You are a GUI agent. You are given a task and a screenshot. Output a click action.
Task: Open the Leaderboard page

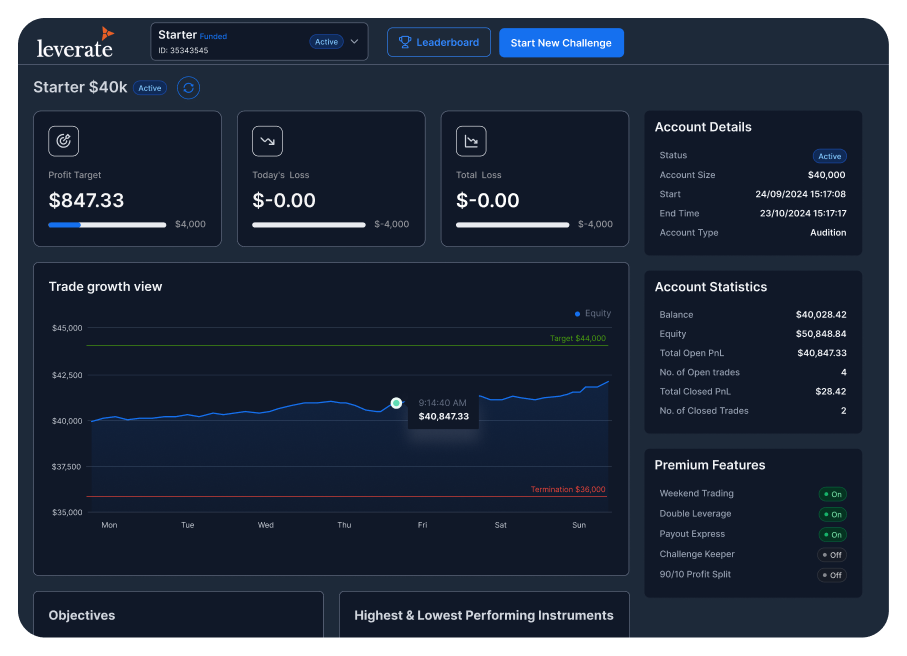point(439,43)
